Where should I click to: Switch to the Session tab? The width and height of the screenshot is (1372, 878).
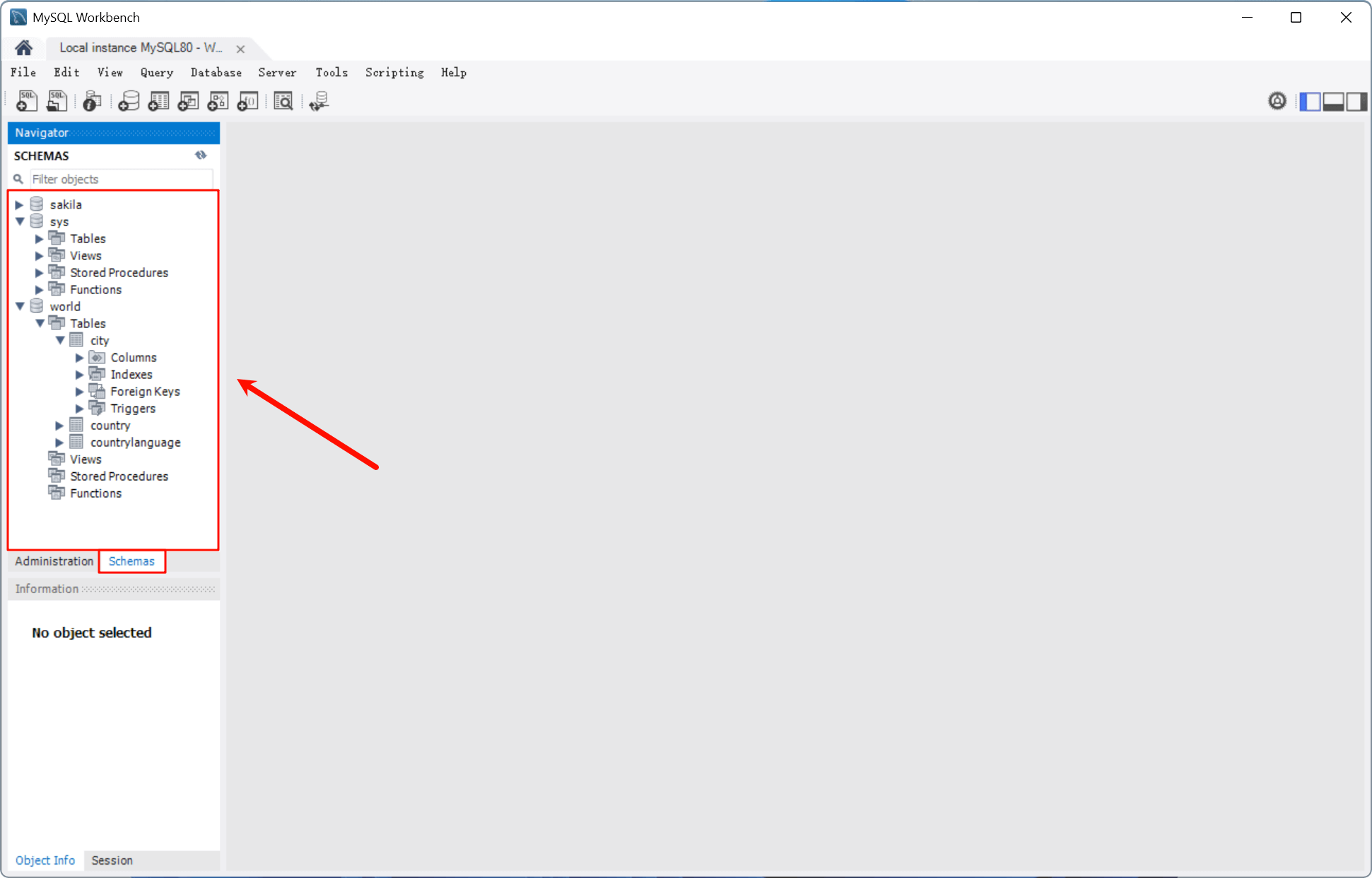tap(112, 860)
